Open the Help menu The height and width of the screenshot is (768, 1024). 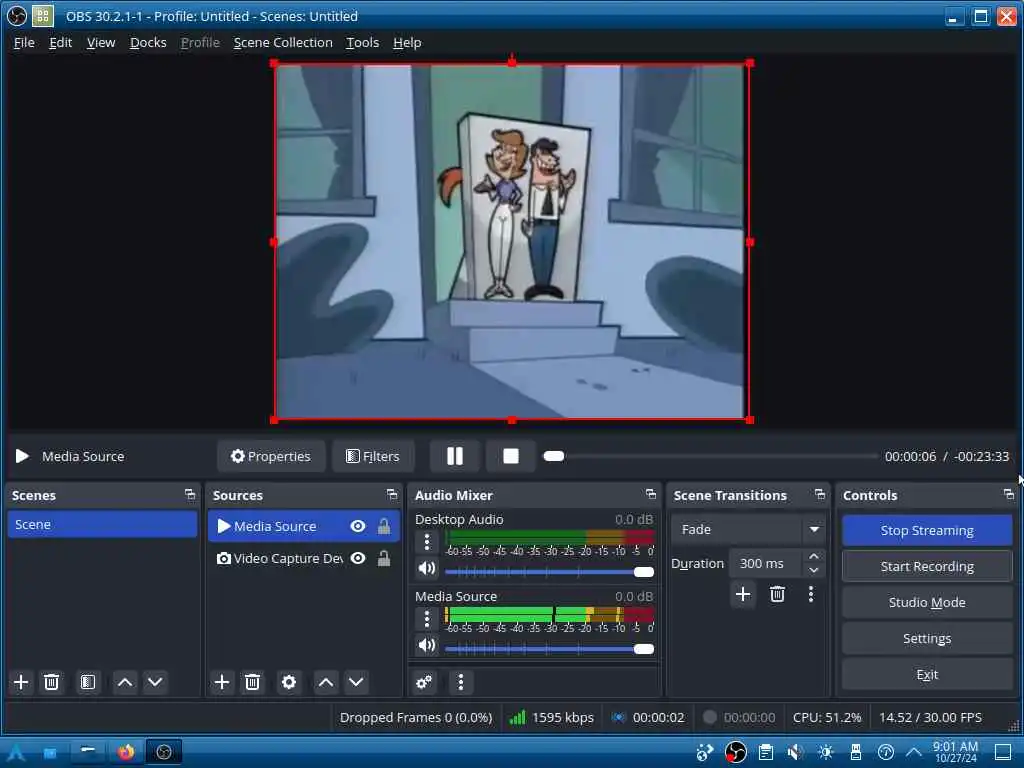(x=407, y=42)
